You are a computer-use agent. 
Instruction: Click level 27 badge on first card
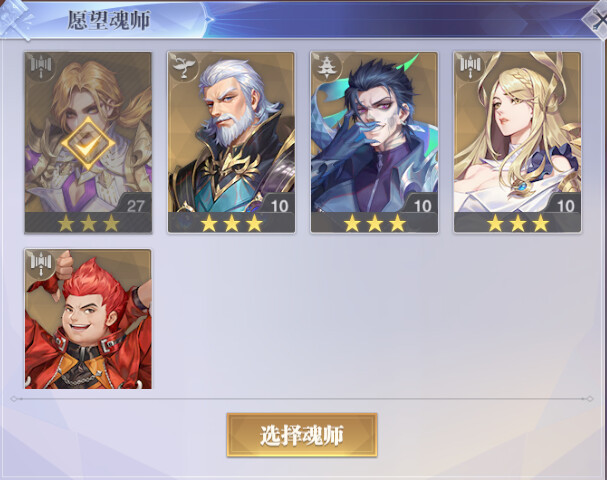pos(135,205)
